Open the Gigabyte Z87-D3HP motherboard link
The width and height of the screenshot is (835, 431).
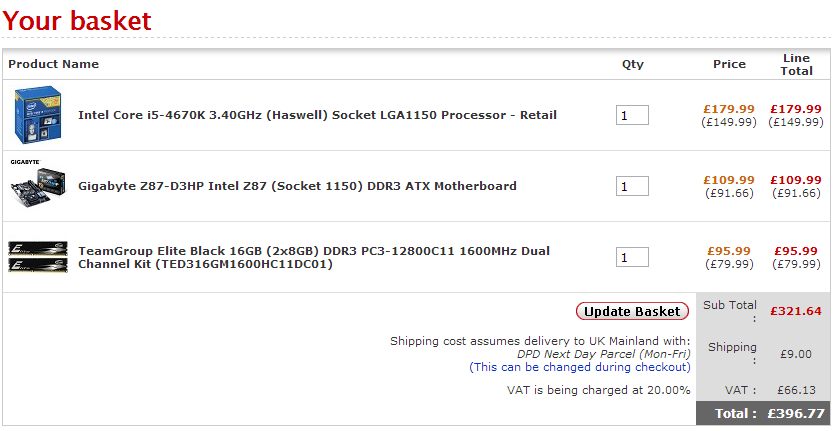pos(297,186)
